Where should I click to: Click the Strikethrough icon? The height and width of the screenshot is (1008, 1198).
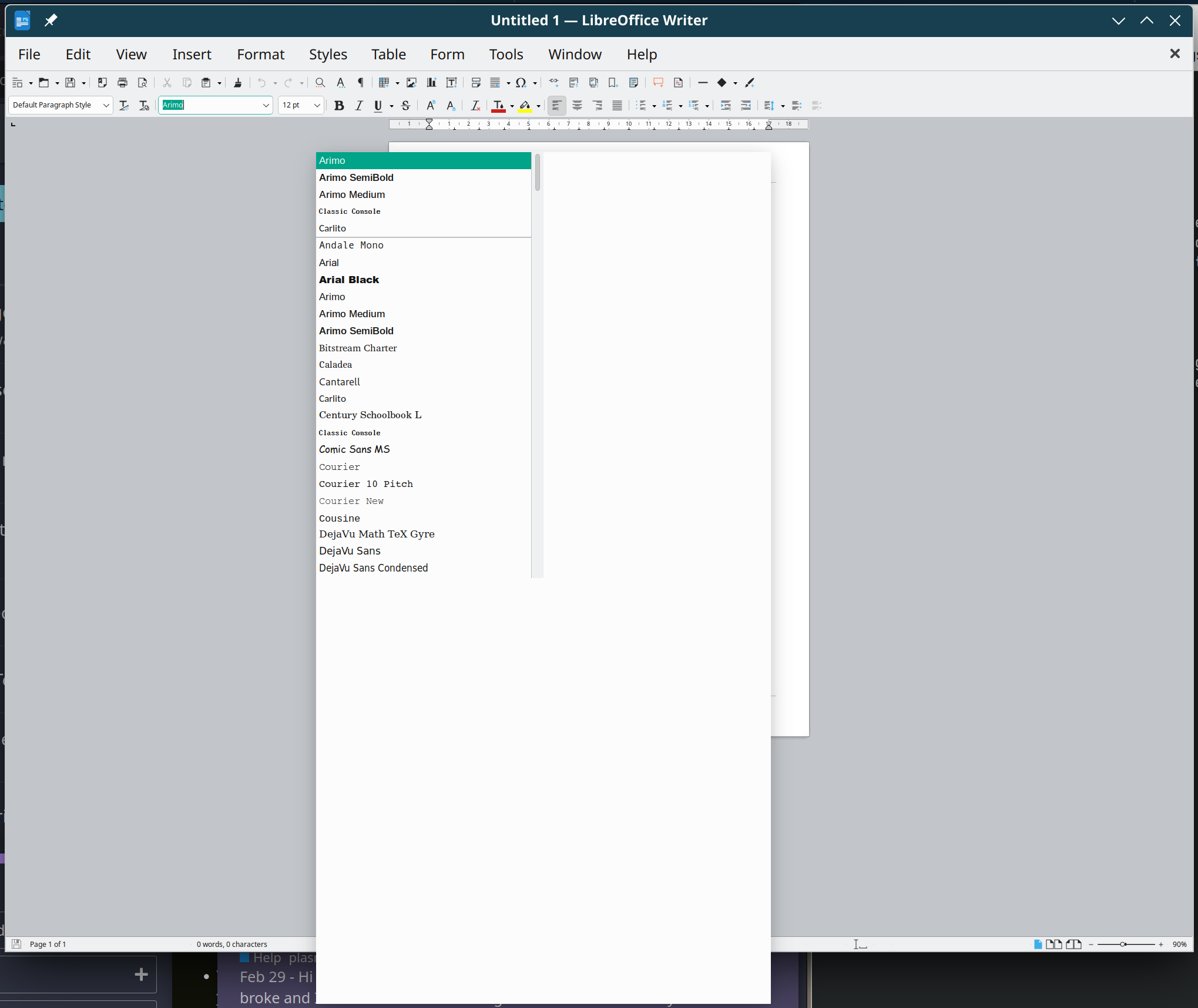(405, 106)
